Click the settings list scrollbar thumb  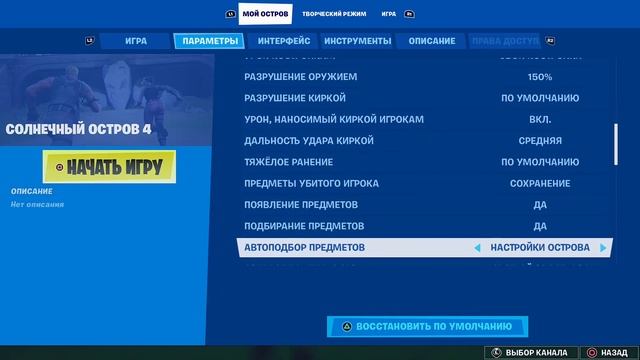click(616, 144)
